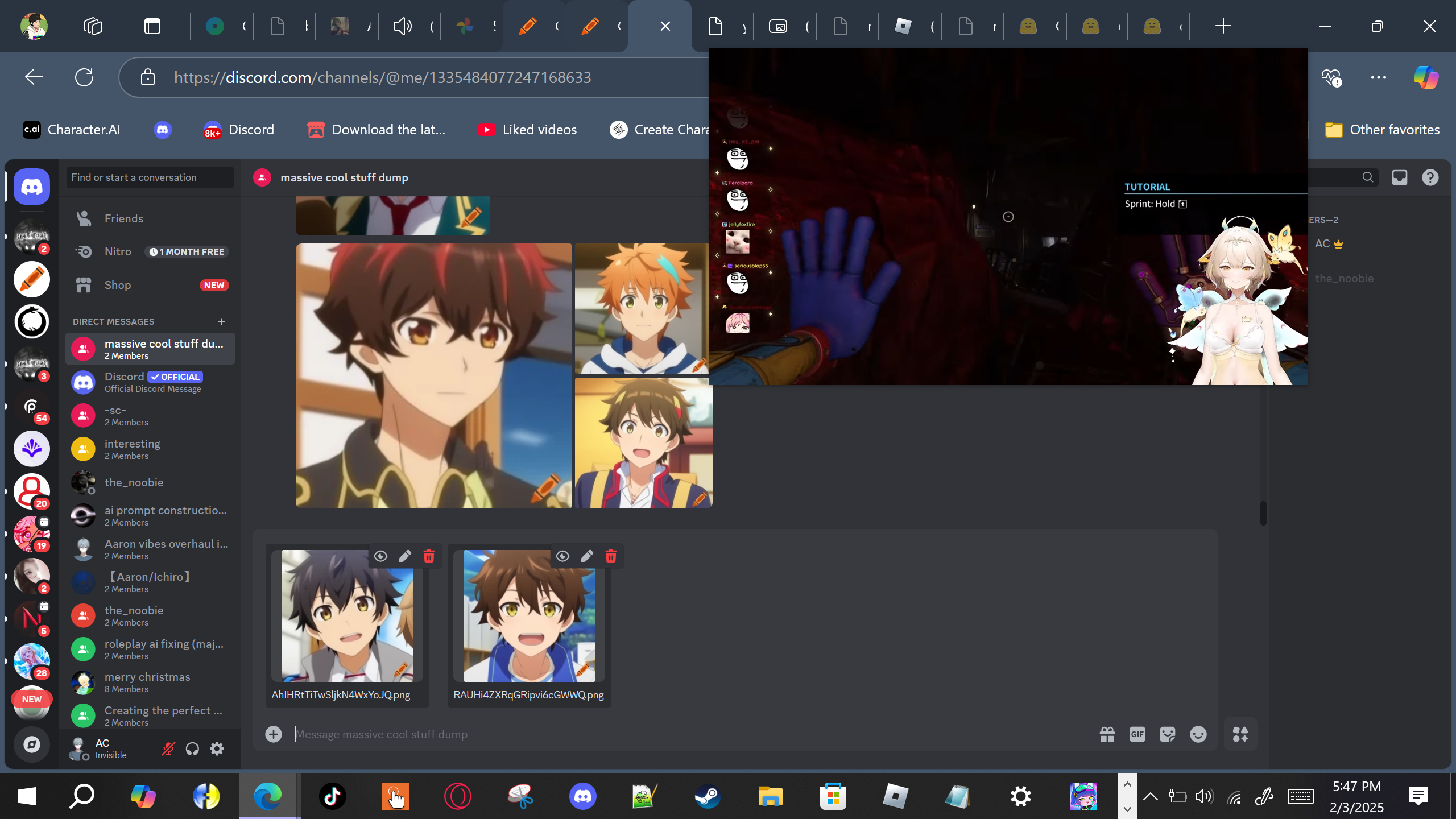Click the chat scrollbar thumb
The width and height of the screenshot is (1456, 819).
pos(1263,513)
